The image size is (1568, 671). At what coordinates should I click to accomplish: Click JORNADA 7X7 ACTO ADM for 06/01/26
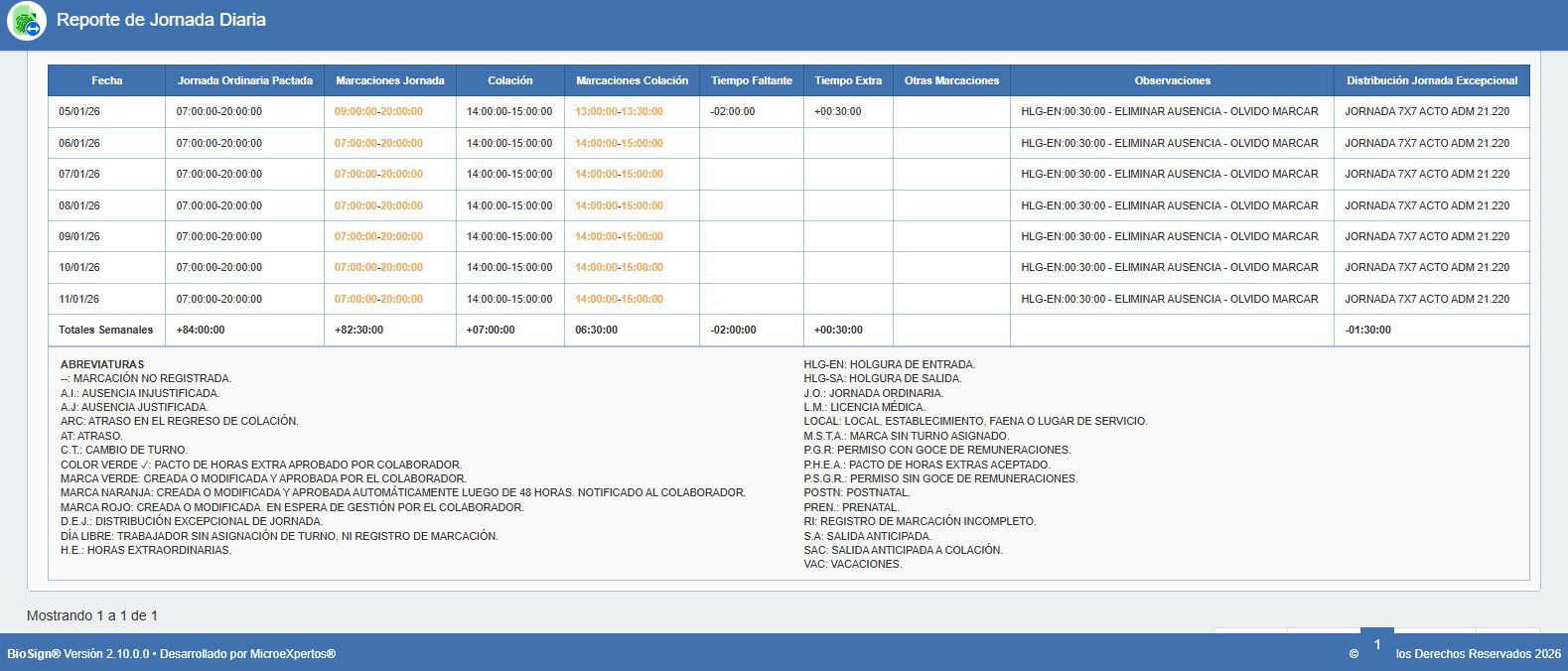click(1427, 143)
